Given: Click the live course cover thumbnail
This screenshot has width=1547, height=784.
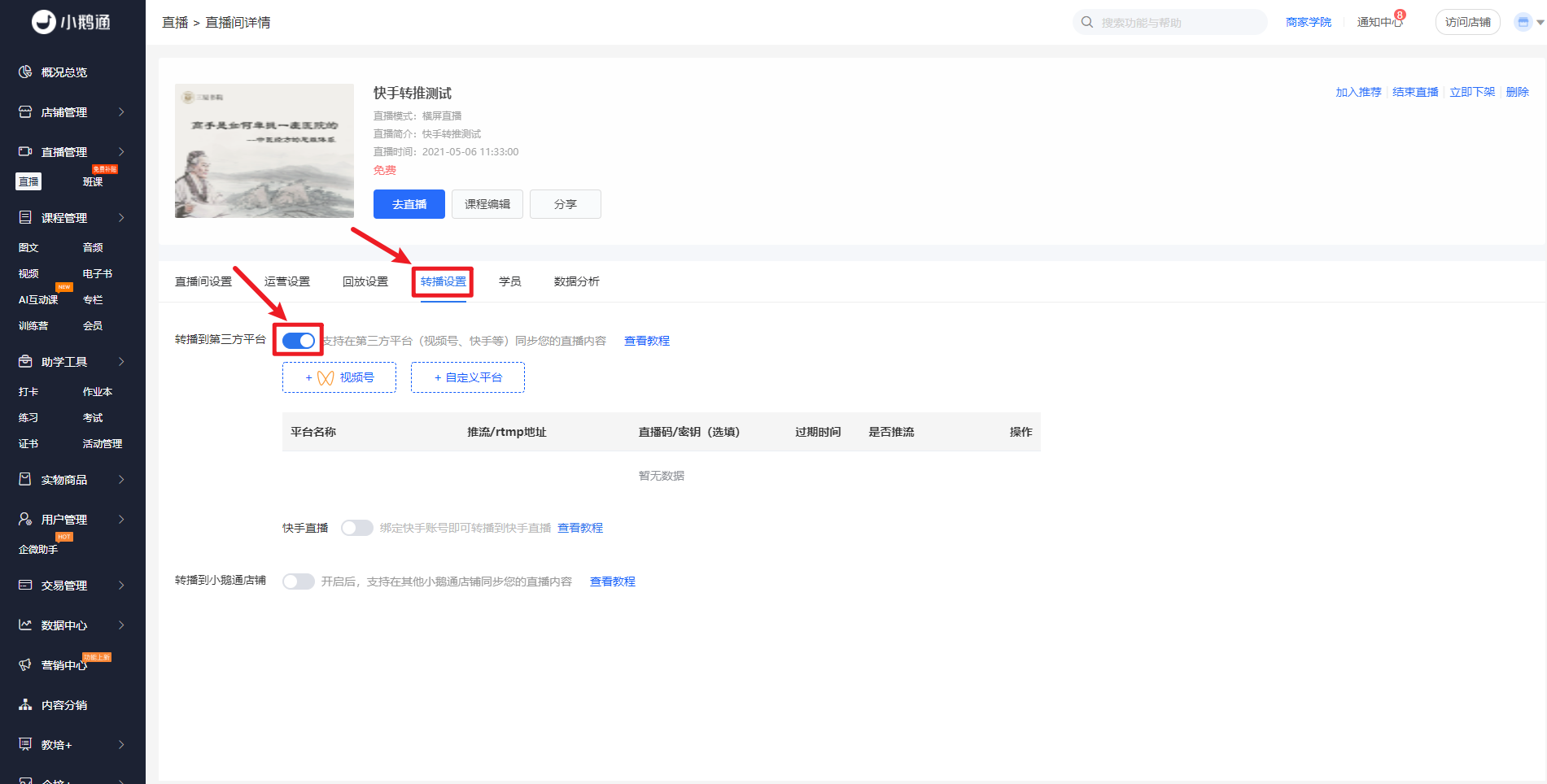Looking at the screenshot, I should point(264,150).
